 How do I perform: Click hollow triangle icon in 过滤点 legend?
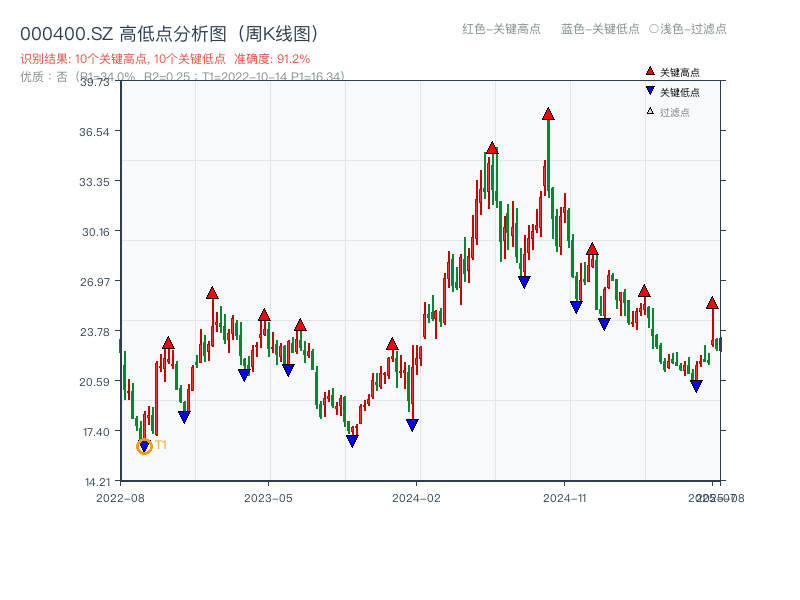point(650,111)
